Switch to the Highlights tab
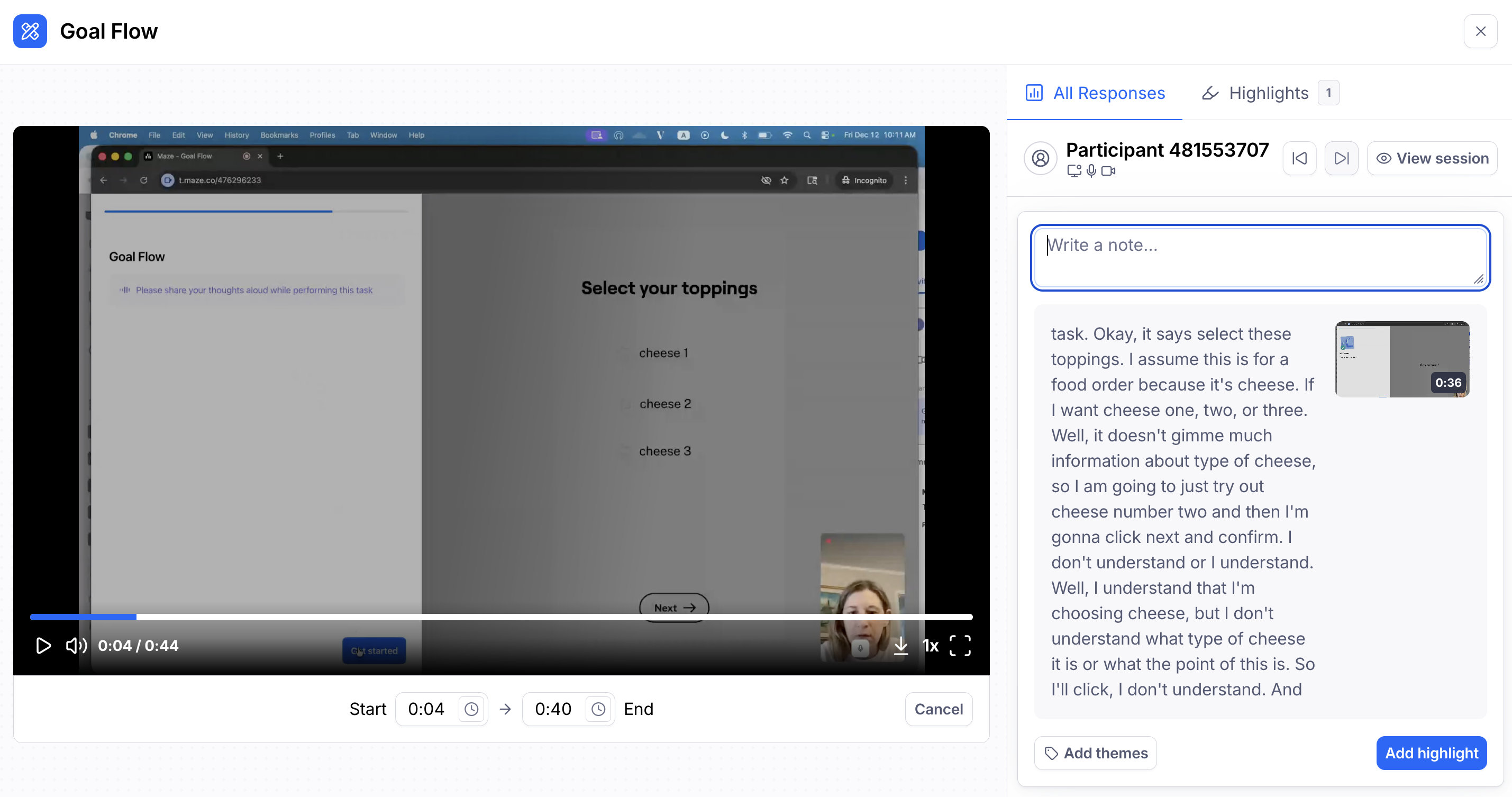The height and width of the screenshot is (797, 1512). (1268, 93)
